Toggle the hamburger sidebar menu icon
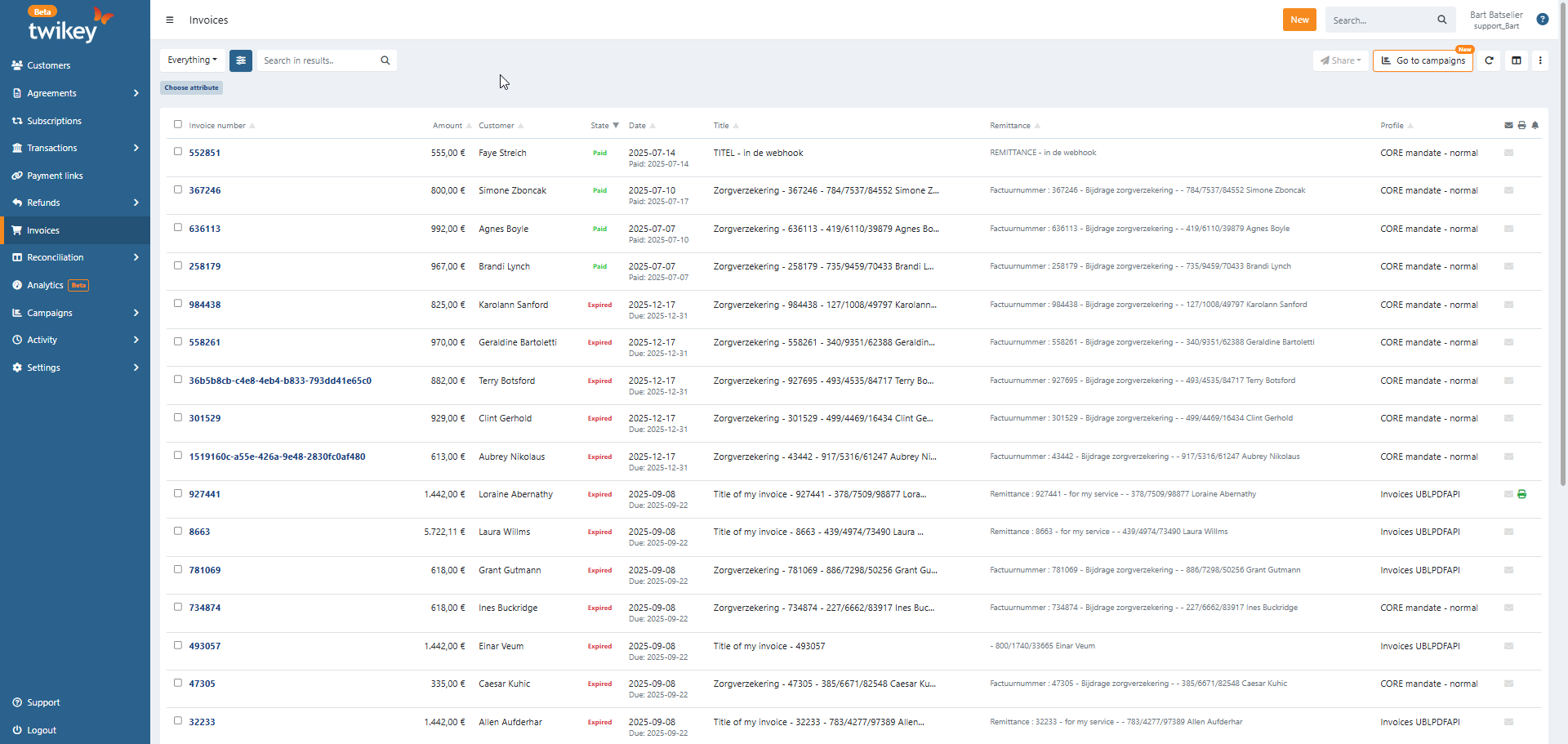Image resolution: width=1568 pixels, height=744 pixels. (170, 20)
